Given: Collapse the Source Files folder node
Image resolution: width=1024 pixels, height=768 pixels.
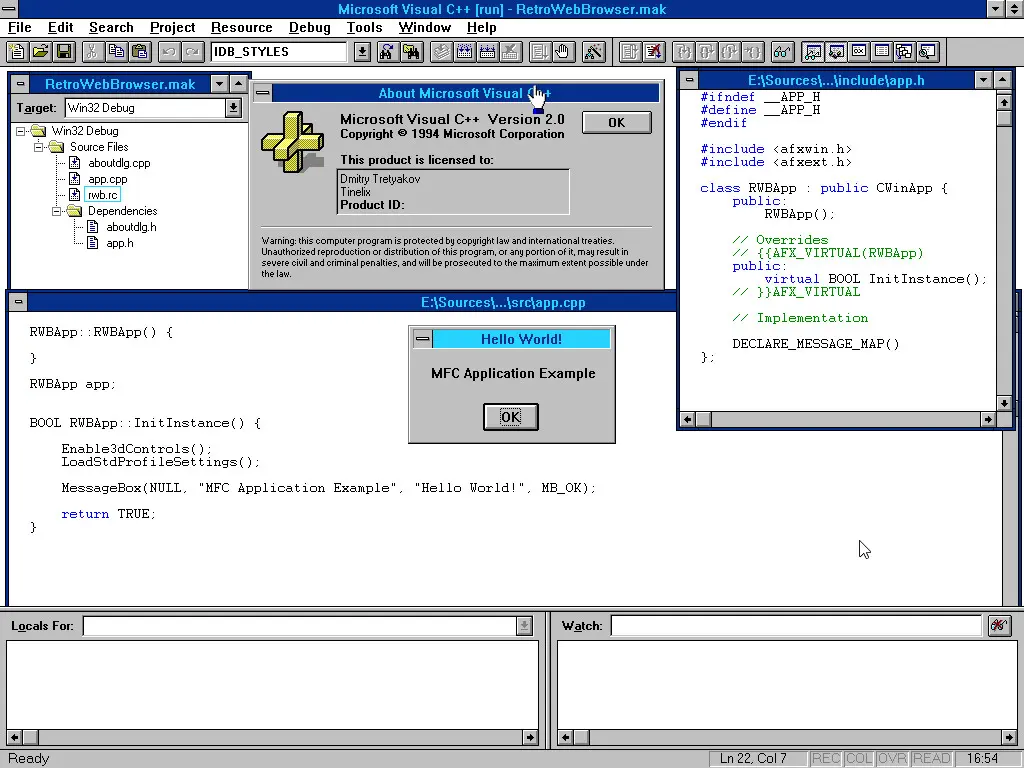Looking at the screenshot, I should (39, 147).
